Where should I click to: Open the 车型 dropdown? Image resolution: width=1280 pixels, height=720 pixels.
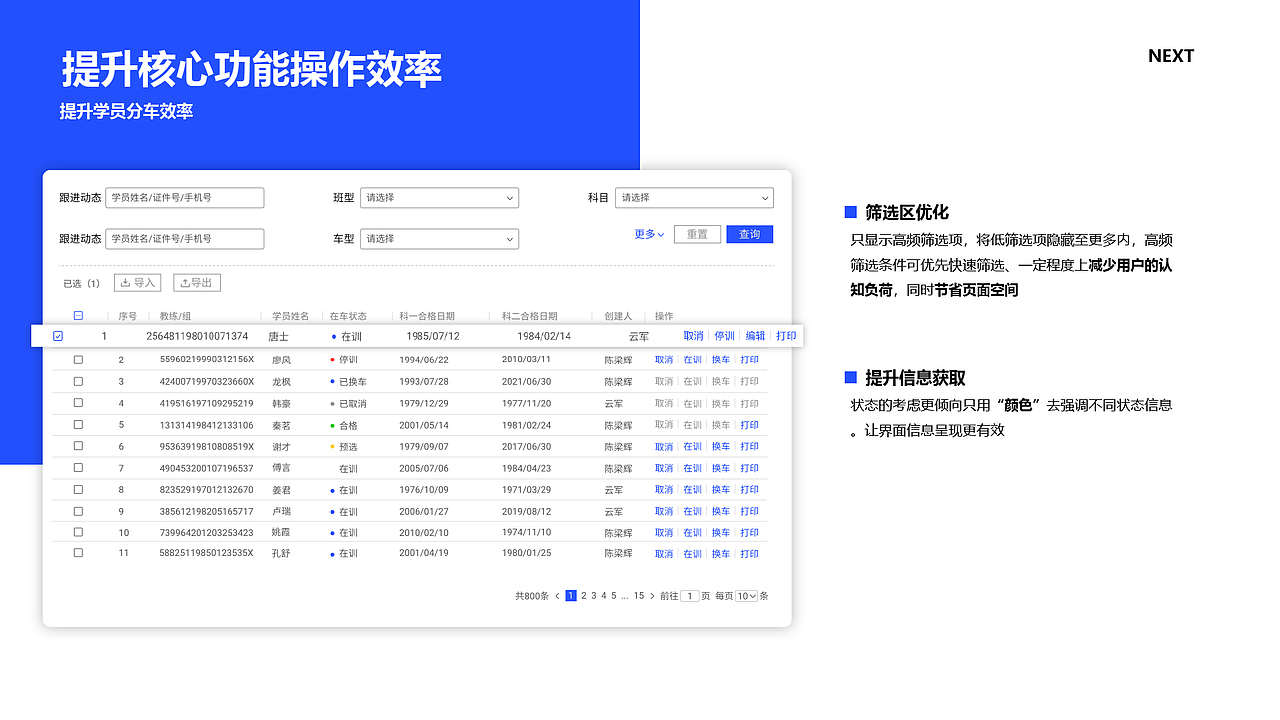coord(439,239)
